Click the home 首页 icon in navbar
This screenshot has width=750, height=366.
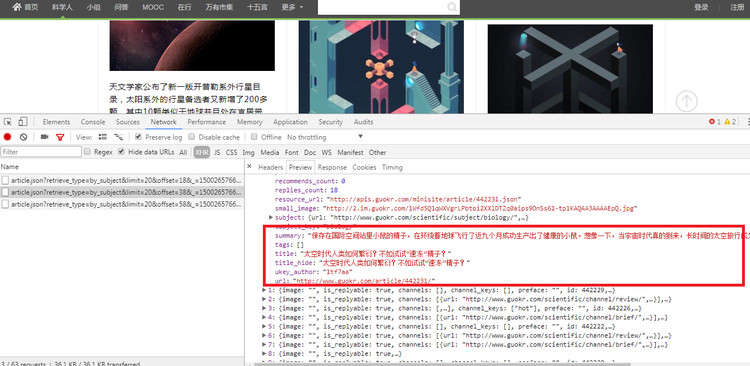point(17,7)
